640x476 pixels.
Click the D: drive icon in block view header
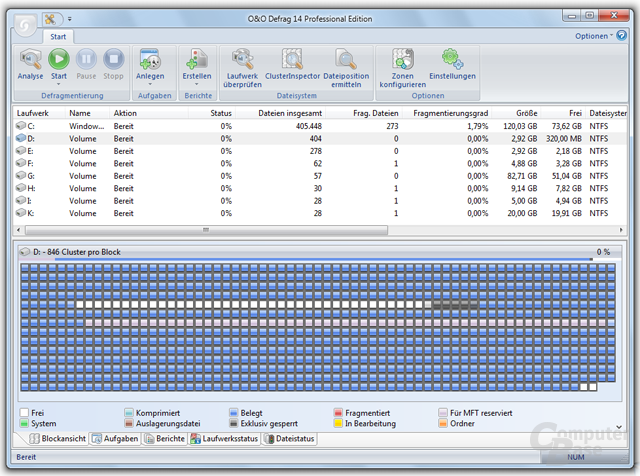(x=25, y=252)
